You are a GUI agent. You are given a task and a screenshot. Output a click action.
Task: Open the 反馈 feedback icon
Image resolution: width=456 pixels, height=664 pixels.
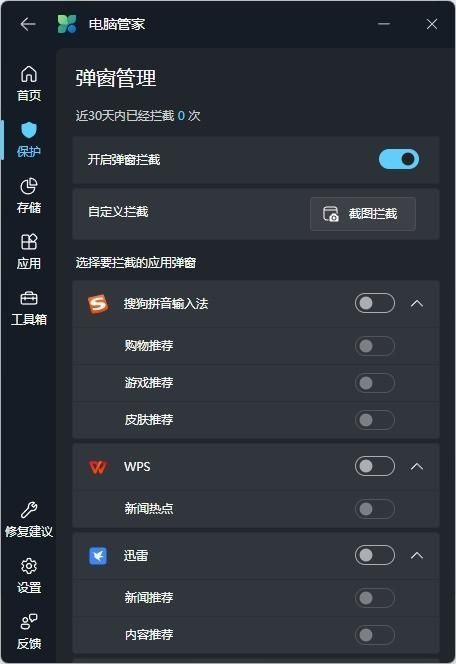point(29,622)
